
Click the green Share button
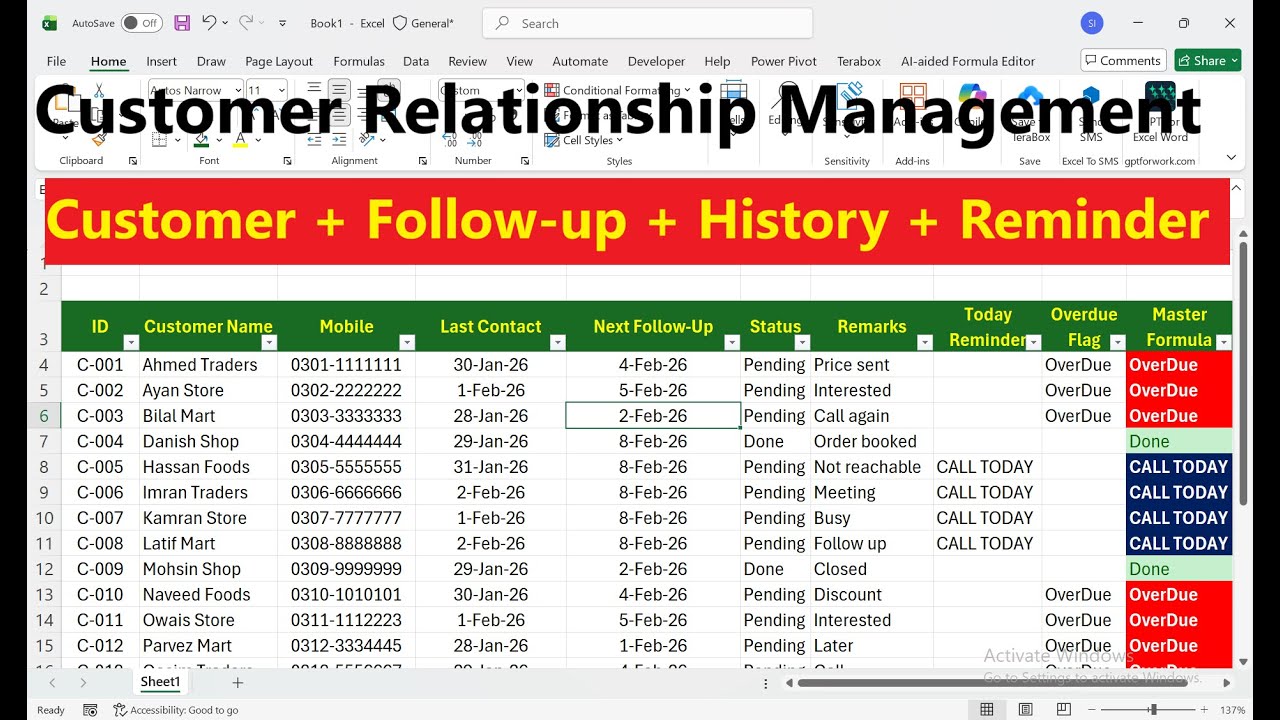1208,60
